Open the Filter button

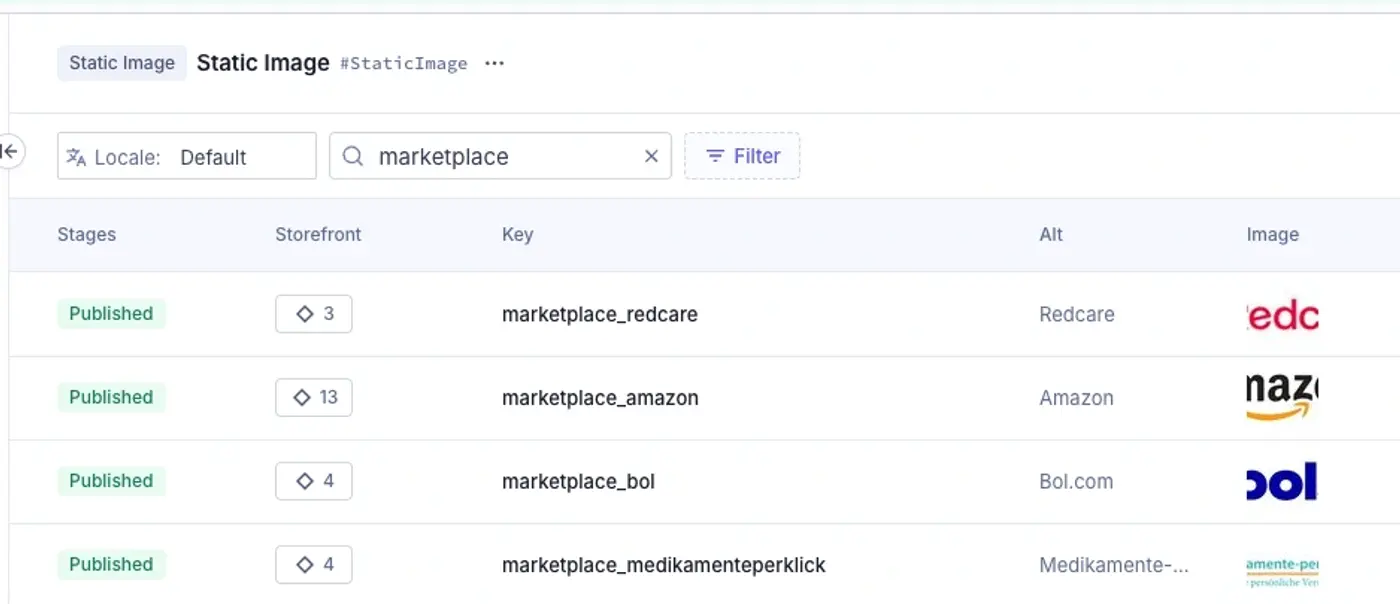point(742,156)
